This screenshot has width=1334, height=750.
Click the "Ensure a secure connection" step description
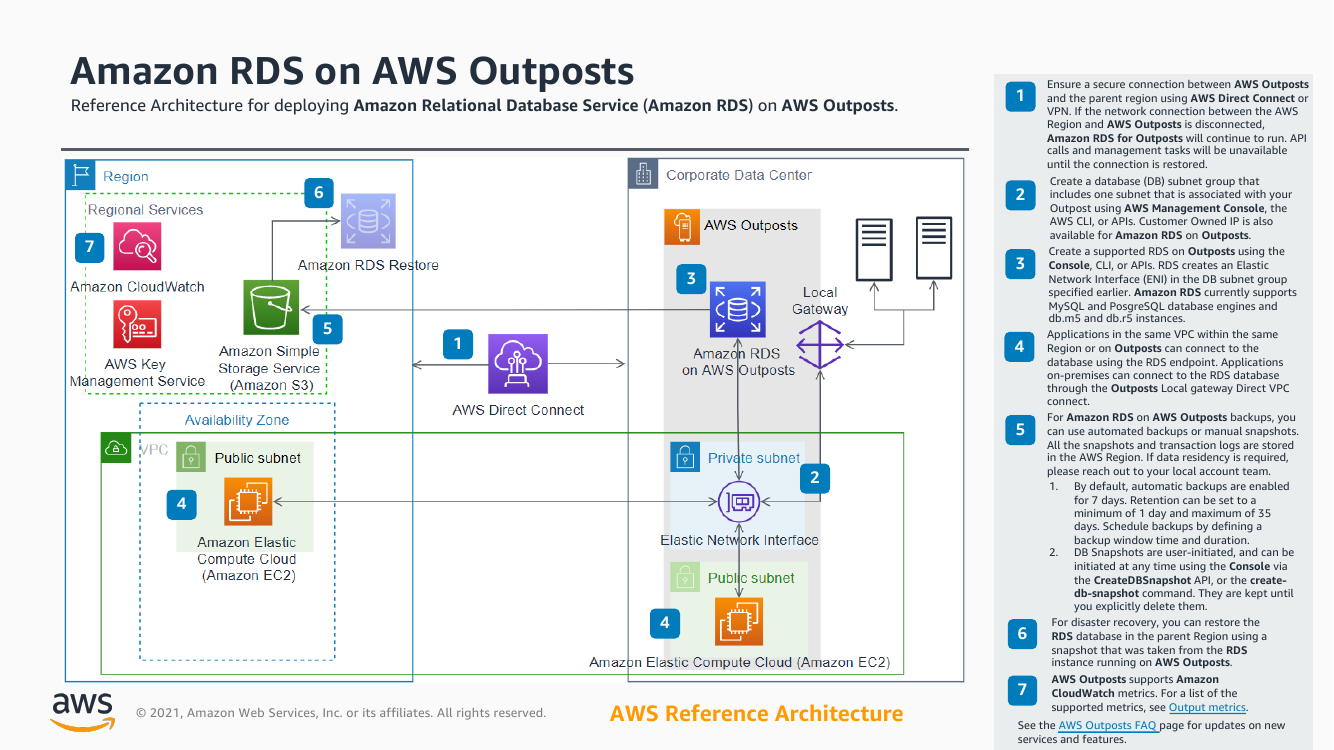(1177, 125)
